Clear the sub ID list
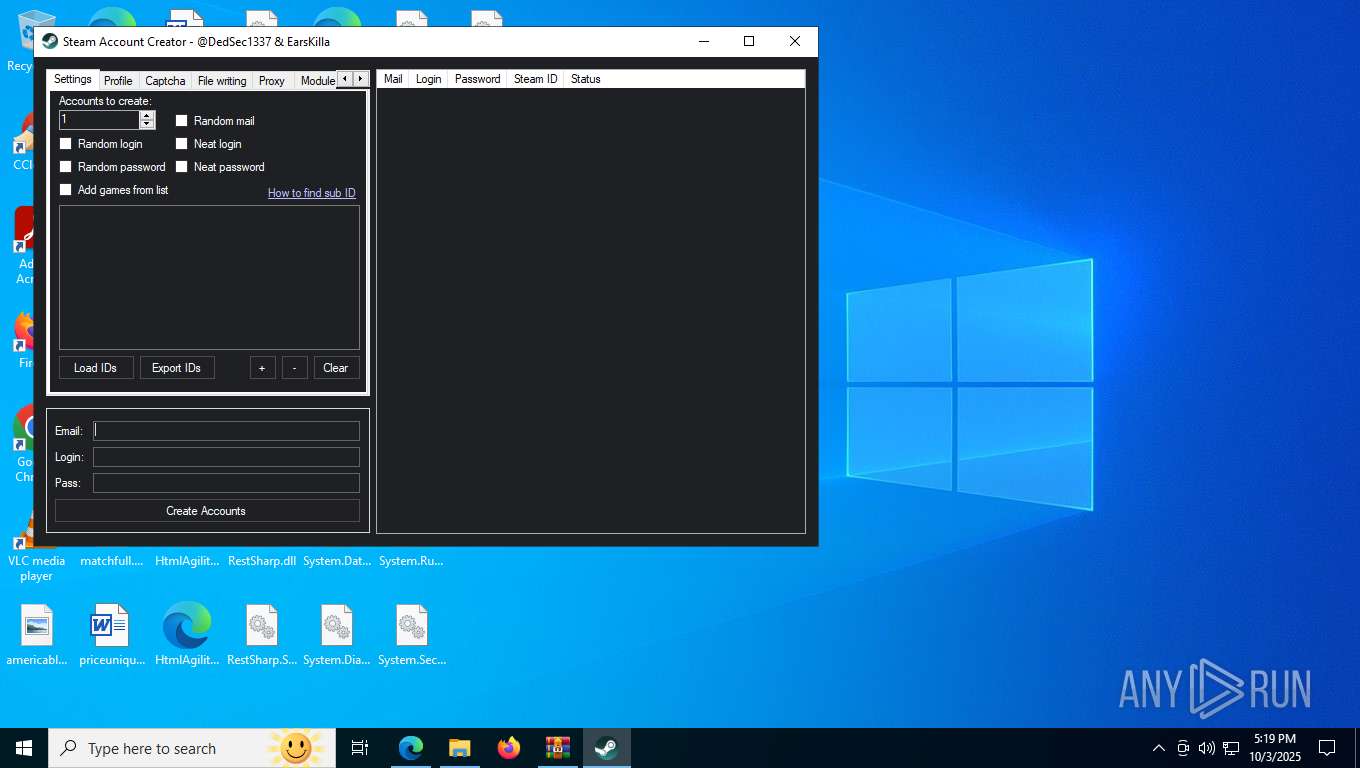Image resolution: width=1360 pixels, height=768 pixels. pos(336,368)
